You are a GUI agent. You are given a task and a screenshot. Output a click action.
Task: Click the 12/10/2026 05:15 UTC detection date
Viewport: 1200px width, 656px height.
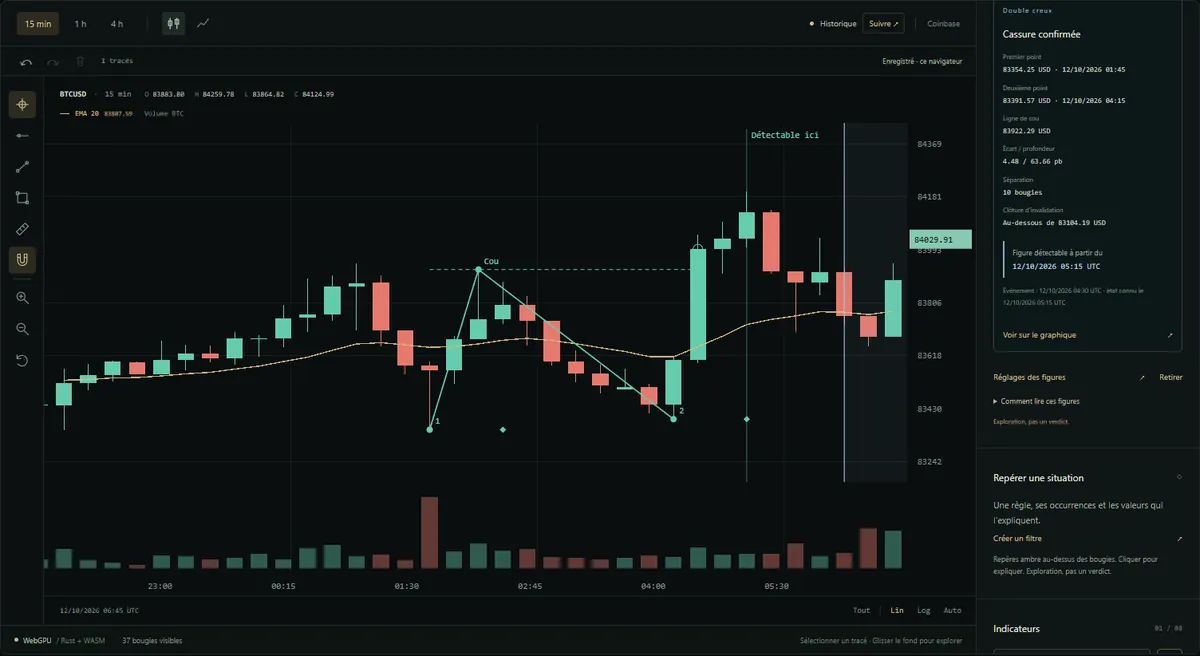pos(1056,267)
